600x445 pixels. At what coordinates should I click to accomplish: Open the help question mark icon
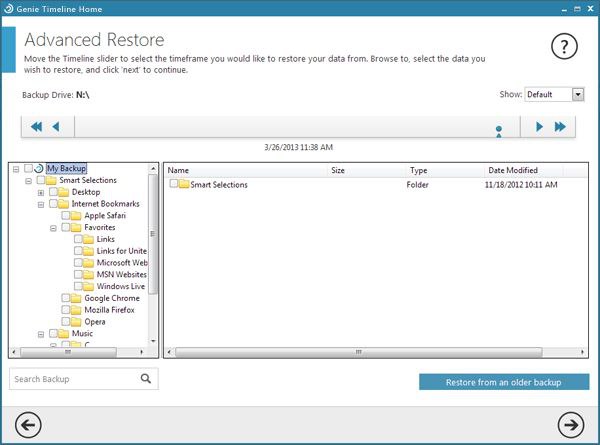[x=566, y=47]
